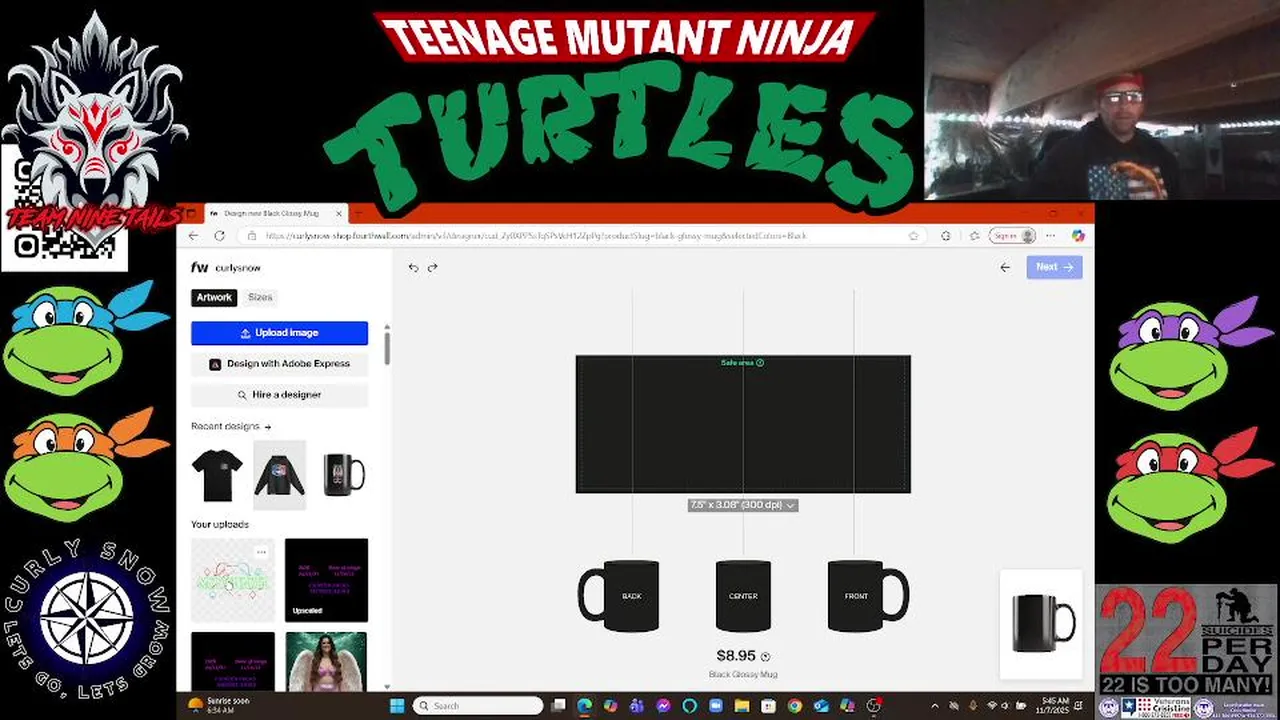
Task: Add this page to favorites
Action: tap(913, 236)
